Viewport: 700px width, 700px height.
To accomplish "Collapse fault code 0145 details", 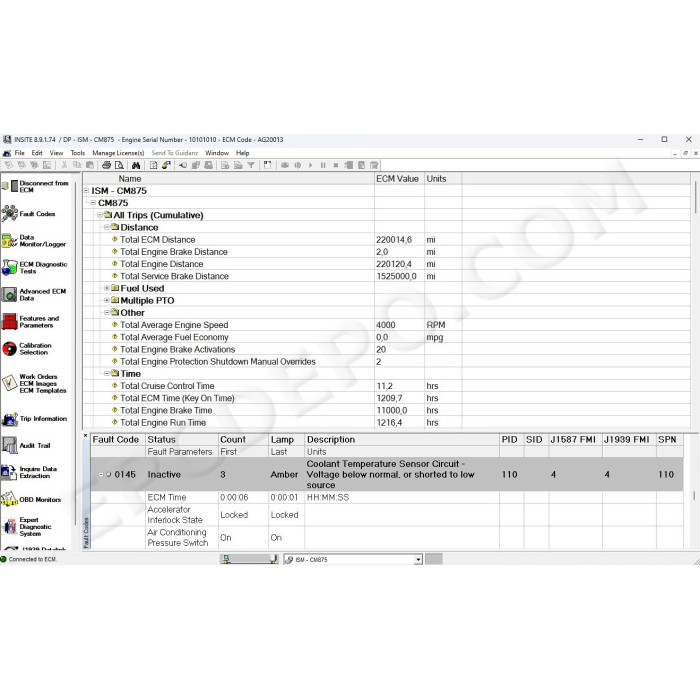I will [101, 474].
